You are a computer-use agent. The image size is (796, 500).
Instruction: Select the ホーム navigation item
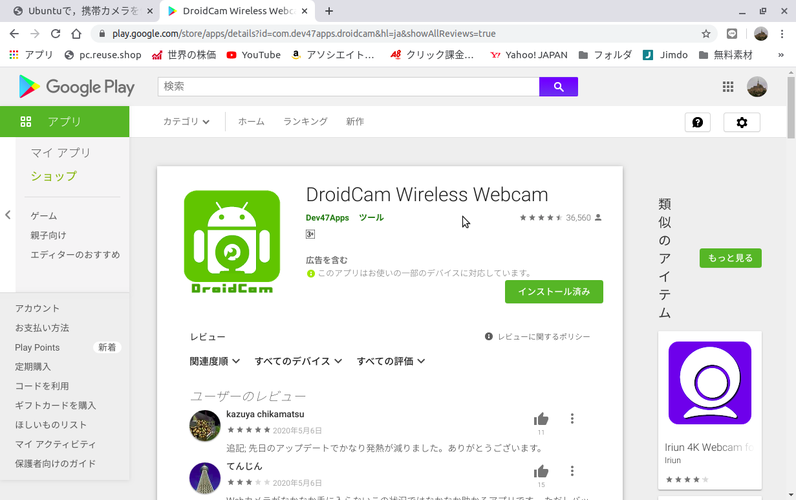point(251,121)
